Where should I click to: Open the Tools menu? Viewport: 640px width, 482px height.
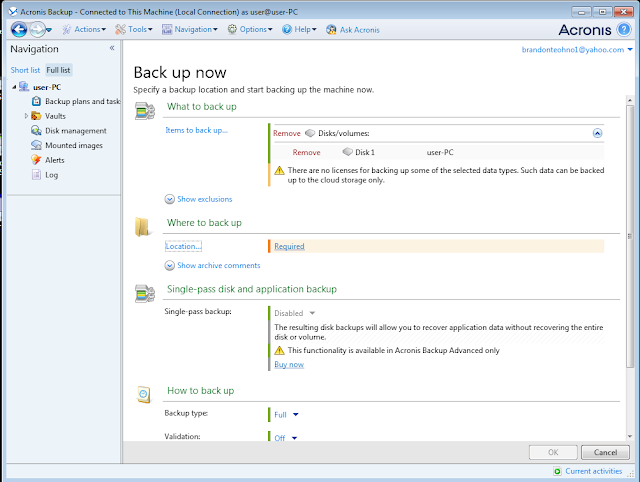[134, 29]
